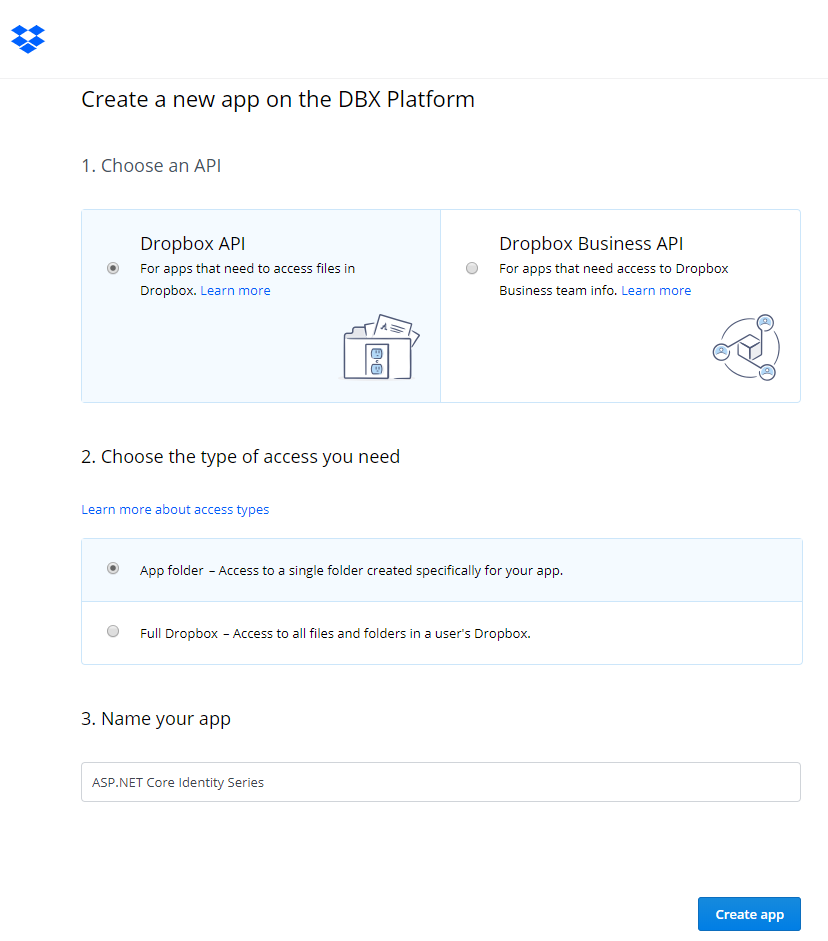
Task: Click the Choose the type of access heading
Action: [x=240, y=457]
